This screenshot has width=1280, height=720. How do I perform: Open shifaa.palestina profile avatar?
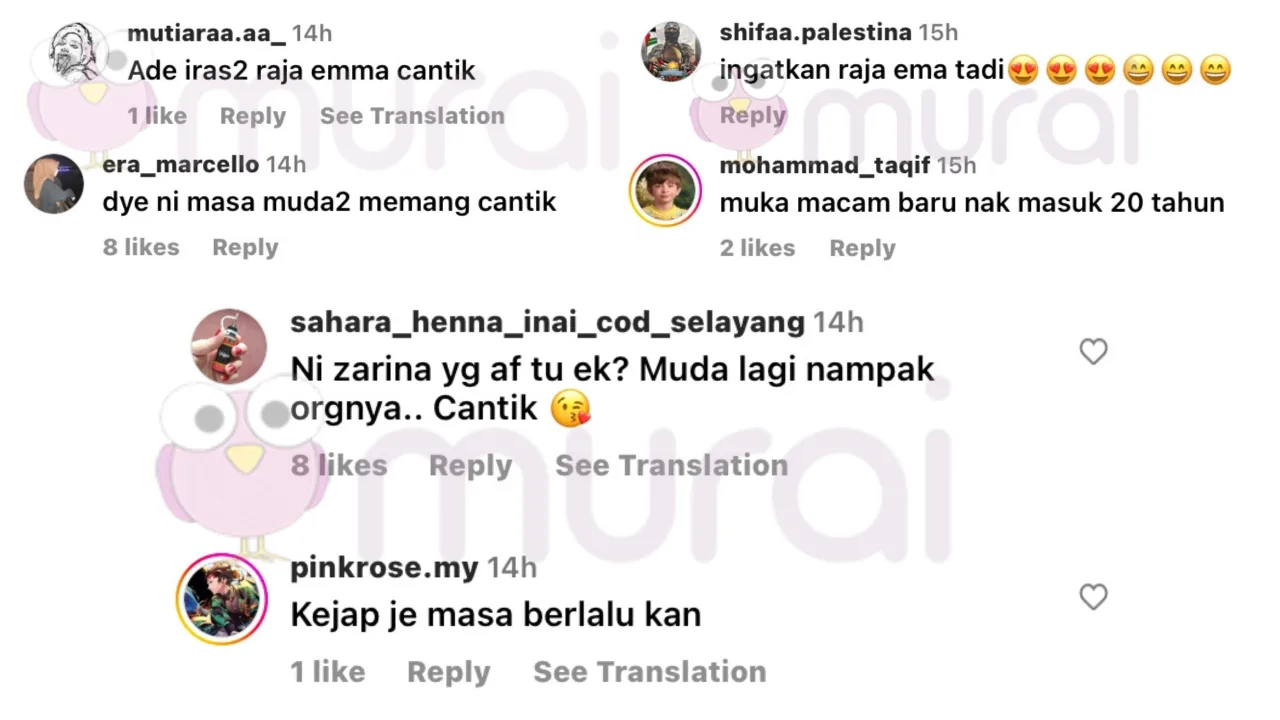point(670,52)
